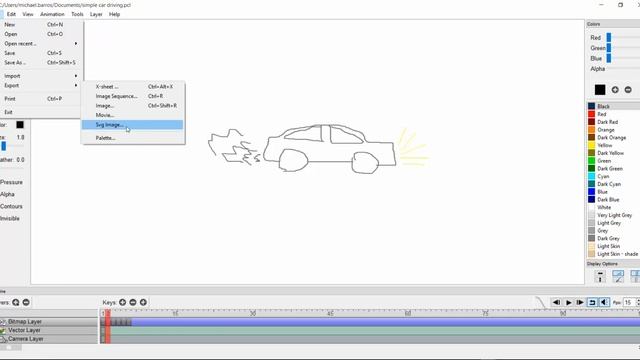This screenshot has height=360, width=640.
Task: Click the Fps value field
Action: pos(630,302)
